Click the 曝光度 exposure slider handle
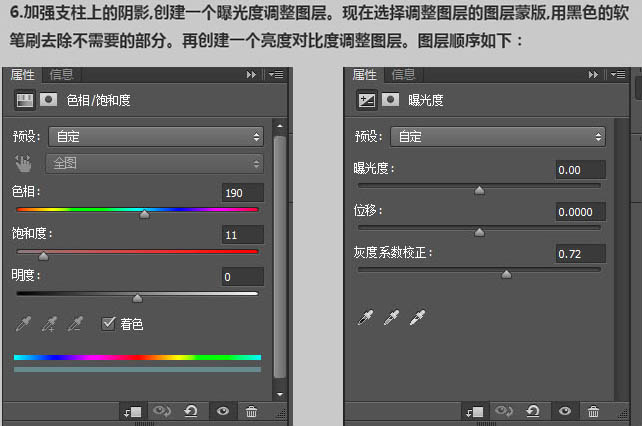The height and width of the screenshot is (426, 642). 479,190
